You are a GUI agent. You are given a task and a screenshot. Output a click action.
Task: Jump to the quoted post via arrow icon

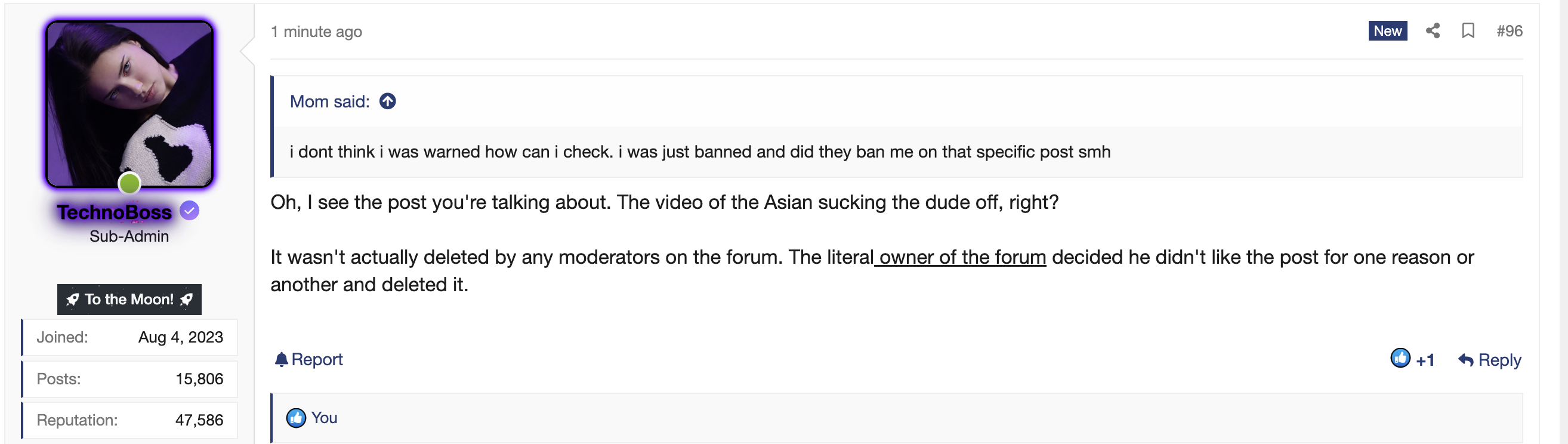(x=387, y=101)
